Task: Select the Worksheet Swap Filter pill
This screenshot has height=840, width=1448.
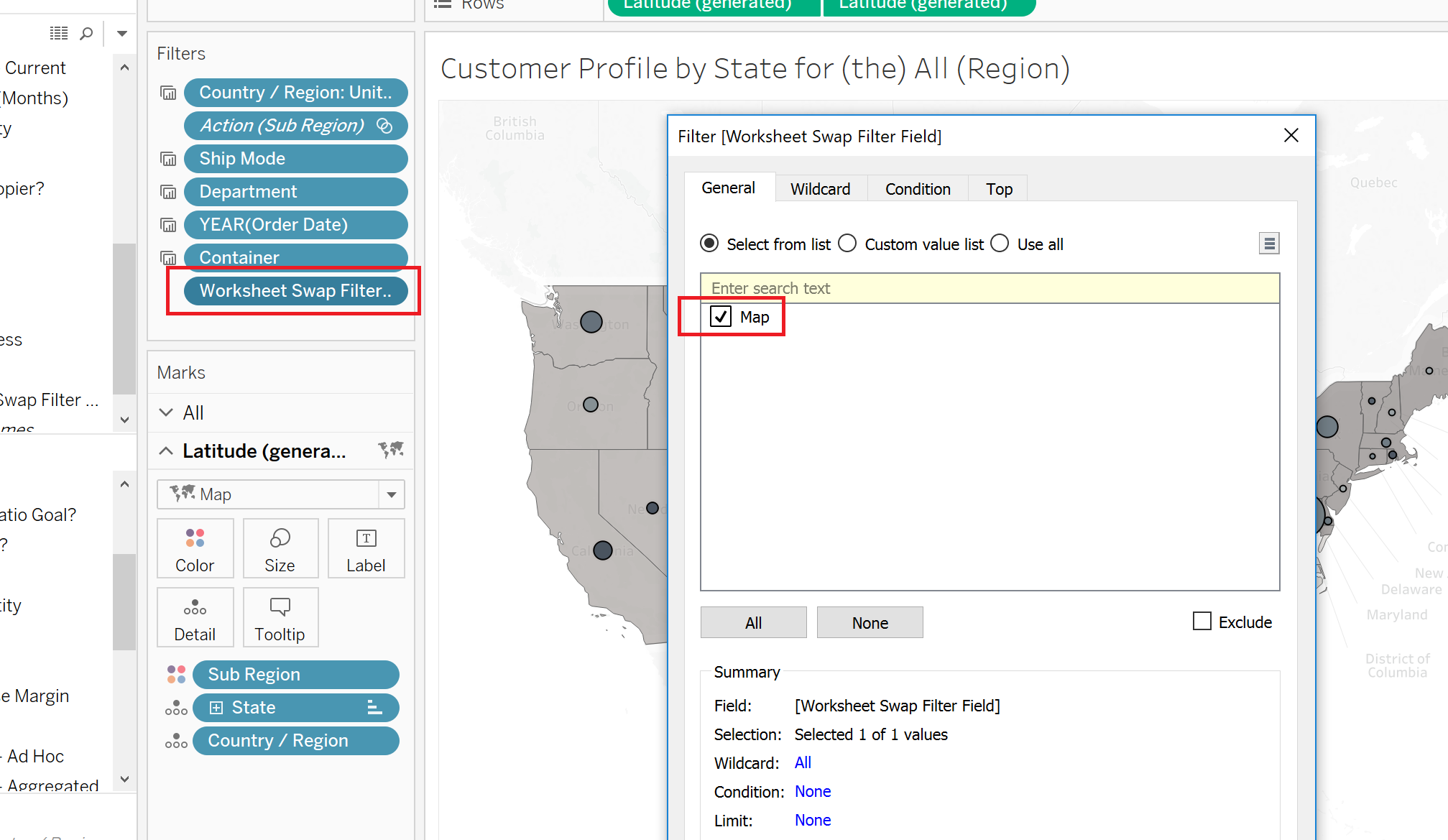Action: 296,291
